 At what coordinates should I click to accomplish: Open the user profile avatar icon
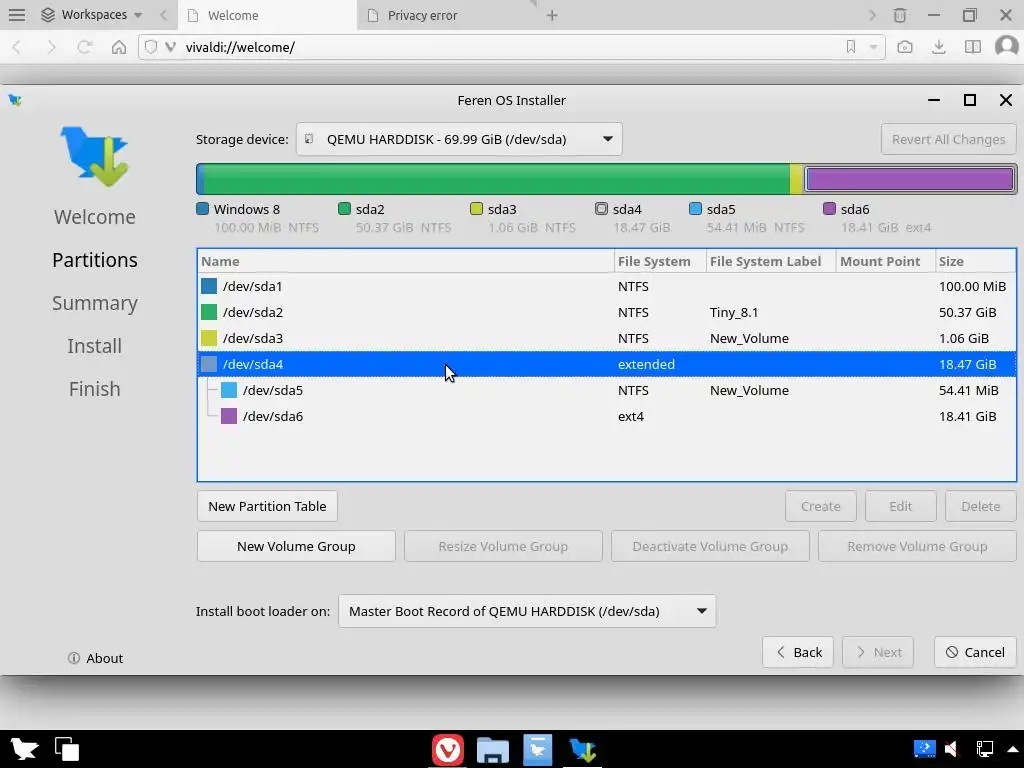[x=1006, y=46]
